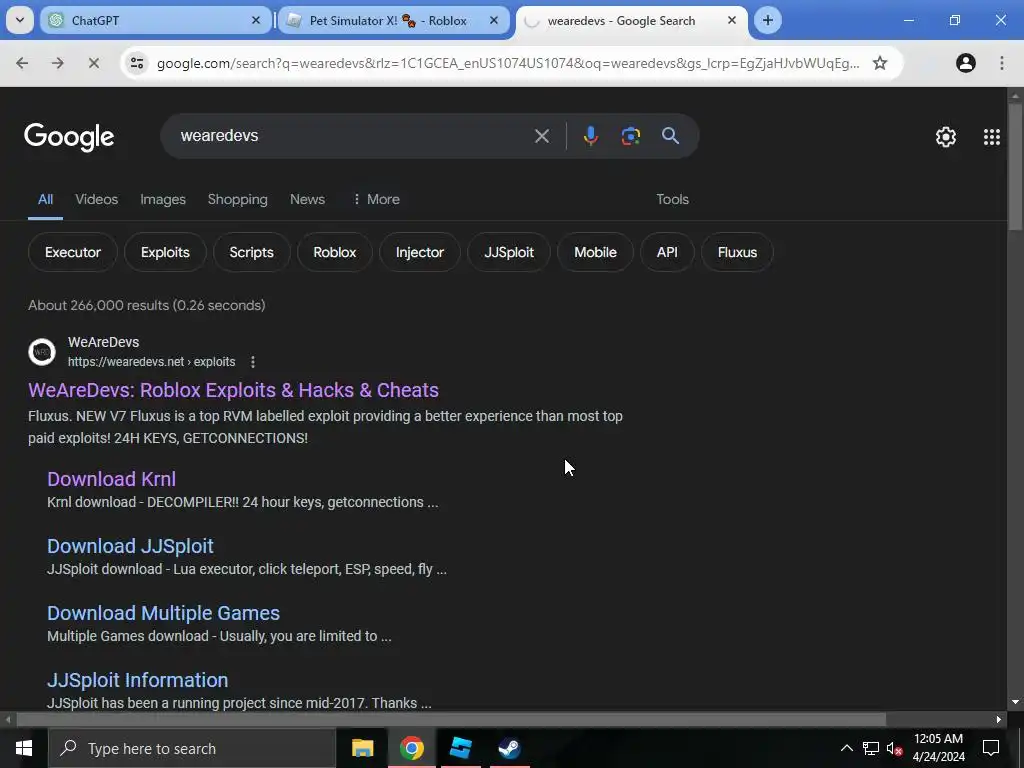The height and width of the screenshot is (768, 1024).
Task: Open Chrome three-dot menu
Action: click(x=1001, y=63)
